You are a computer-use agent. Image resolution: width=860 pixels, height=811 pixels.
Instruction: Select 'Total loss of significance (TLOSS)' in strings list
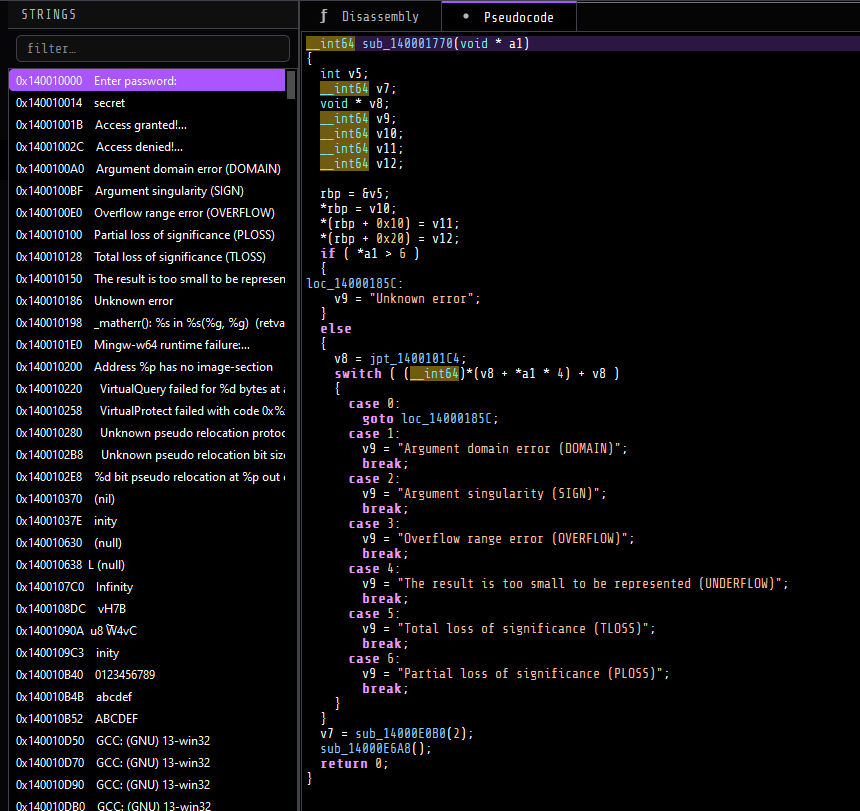point(147,257)
